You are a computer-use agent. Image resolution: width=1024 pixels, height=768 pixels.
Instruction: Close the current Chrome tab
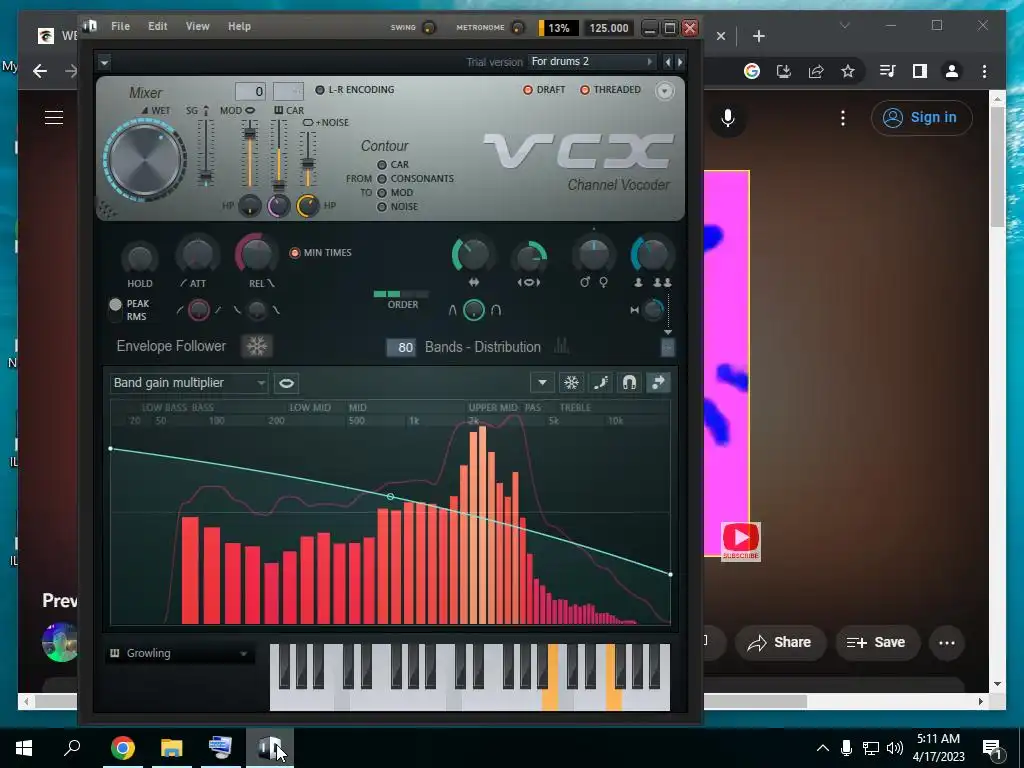721,36
